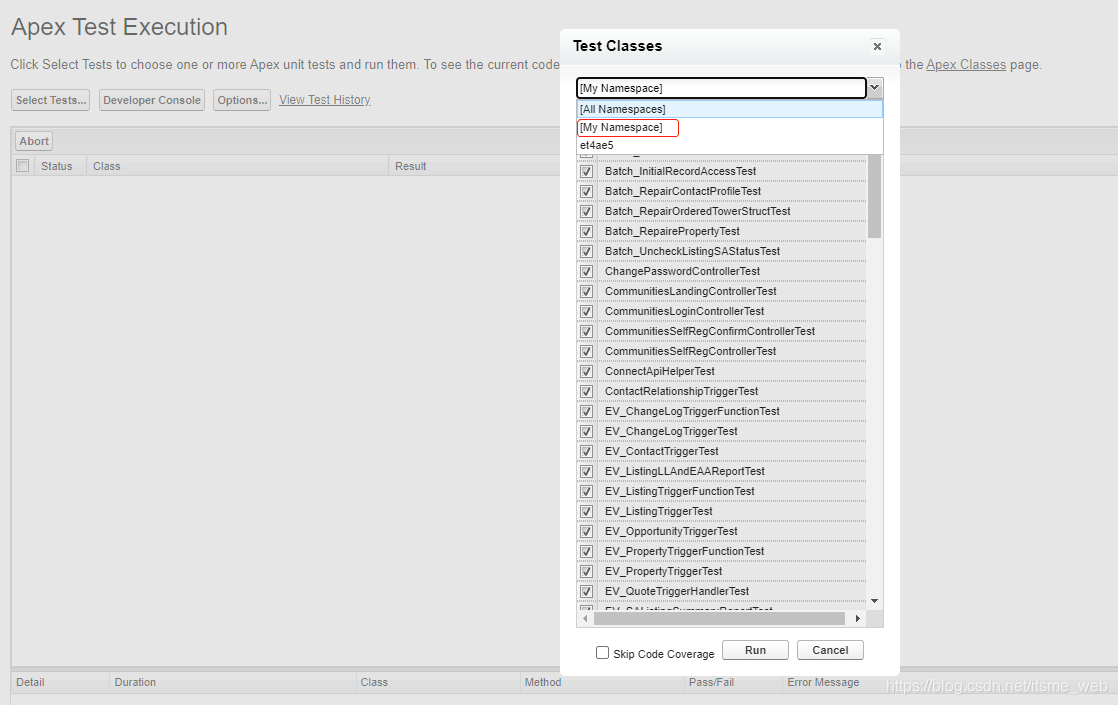Uncheck CommunitiesSelfRegConfirmControllerTest checkbox
Image resolution: width=1118 pixels, height=705 pixels.
click(x=586, y=331)
